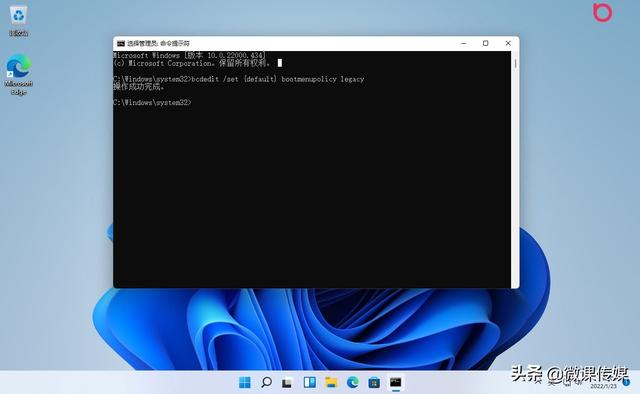Open the Windows Start menu
The image size is (640, 394).
pyautogui.click(x=244, y=383)
